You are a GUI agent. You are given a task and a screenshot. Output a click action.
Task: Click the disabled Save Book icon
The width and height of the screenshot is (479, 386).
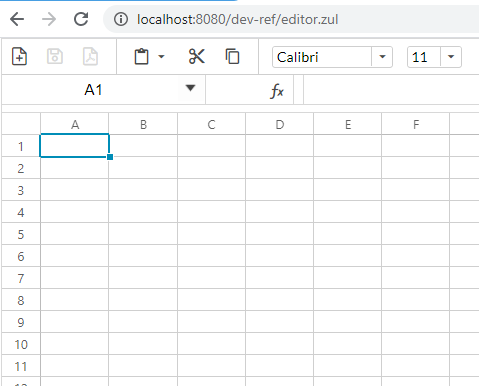[55, 56]
